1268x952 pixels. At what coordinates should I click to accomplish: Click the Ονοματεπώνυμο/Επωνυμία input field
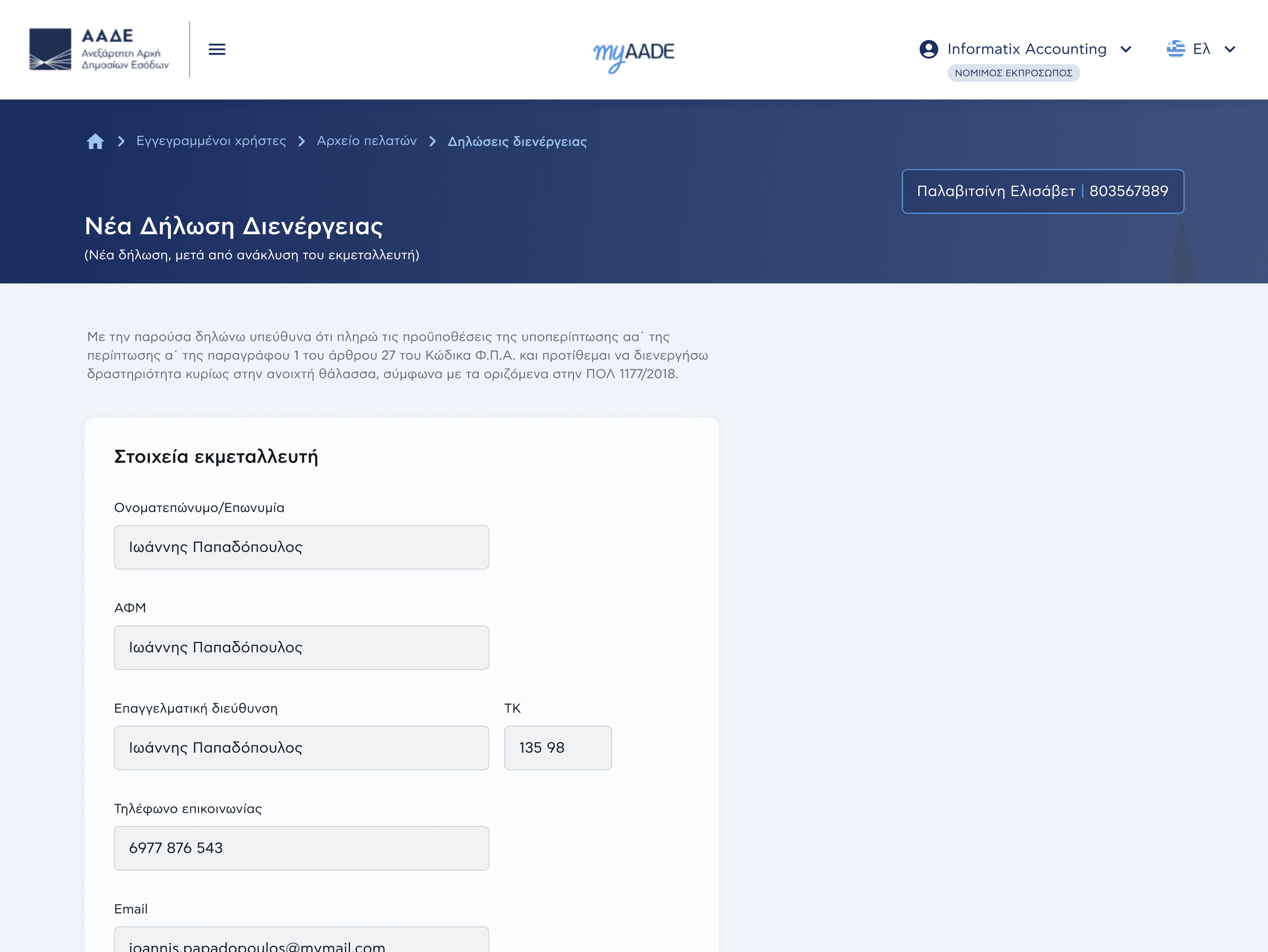click(301, 547)
